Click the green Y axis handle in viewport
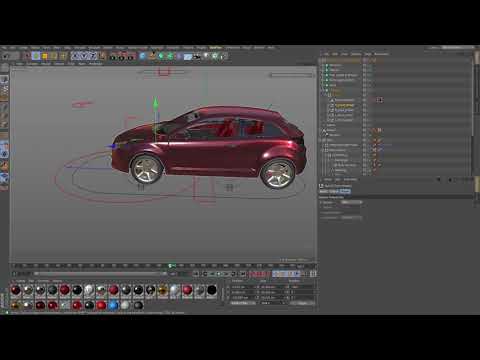This screenshot has height=360, width=480. coord(155,102)
